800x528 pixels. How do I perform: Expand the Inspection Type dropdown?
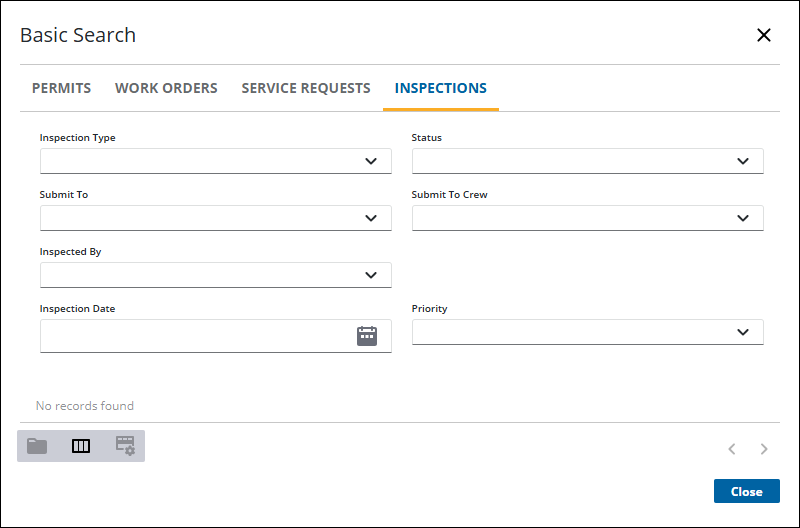coord(371,161)
